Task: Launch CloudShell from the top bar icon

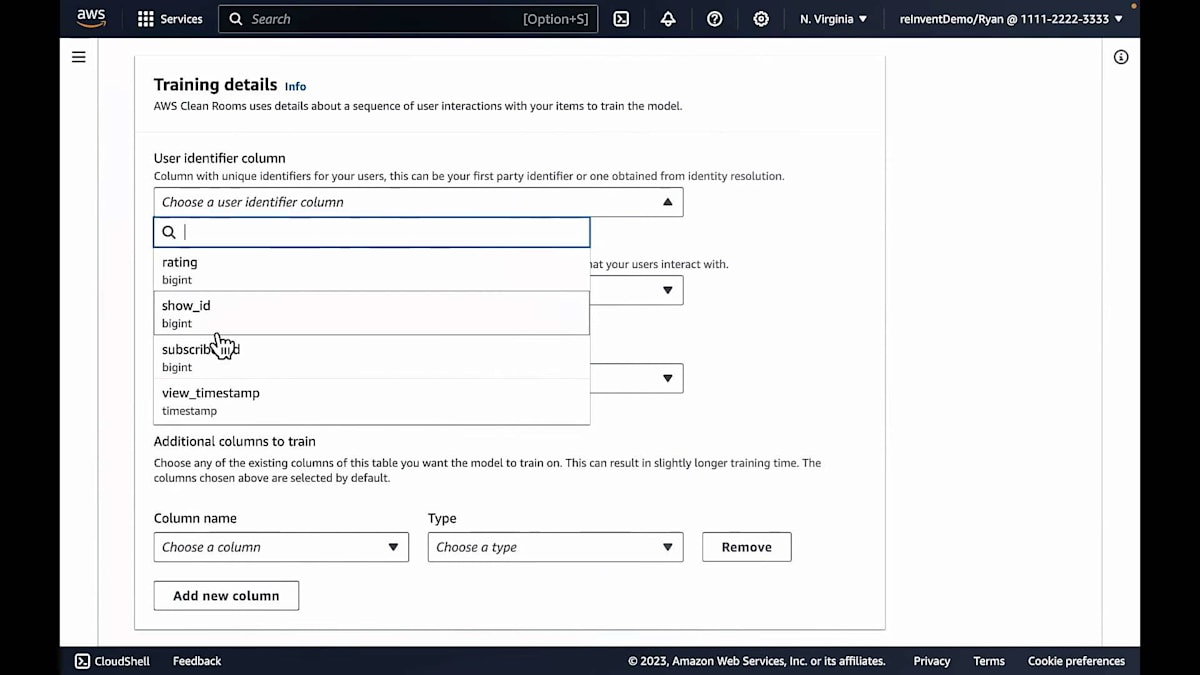Action: [621, 19]
